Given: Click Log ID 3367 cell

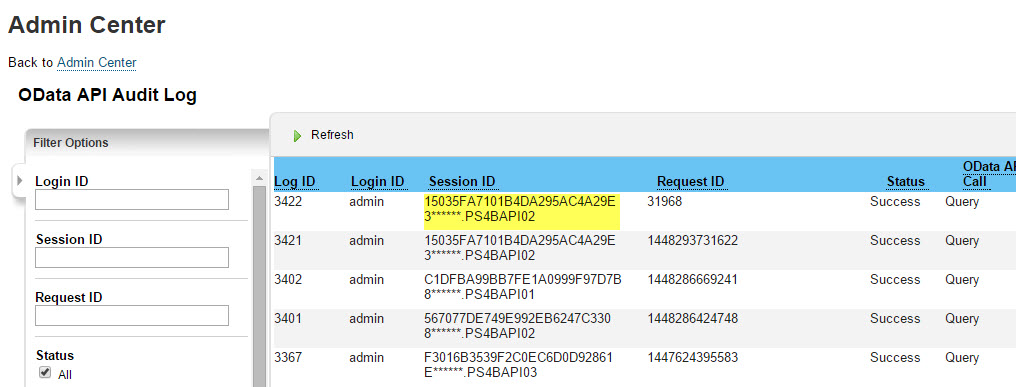Looking at the screenshot, I should click(x=288, y=357).
